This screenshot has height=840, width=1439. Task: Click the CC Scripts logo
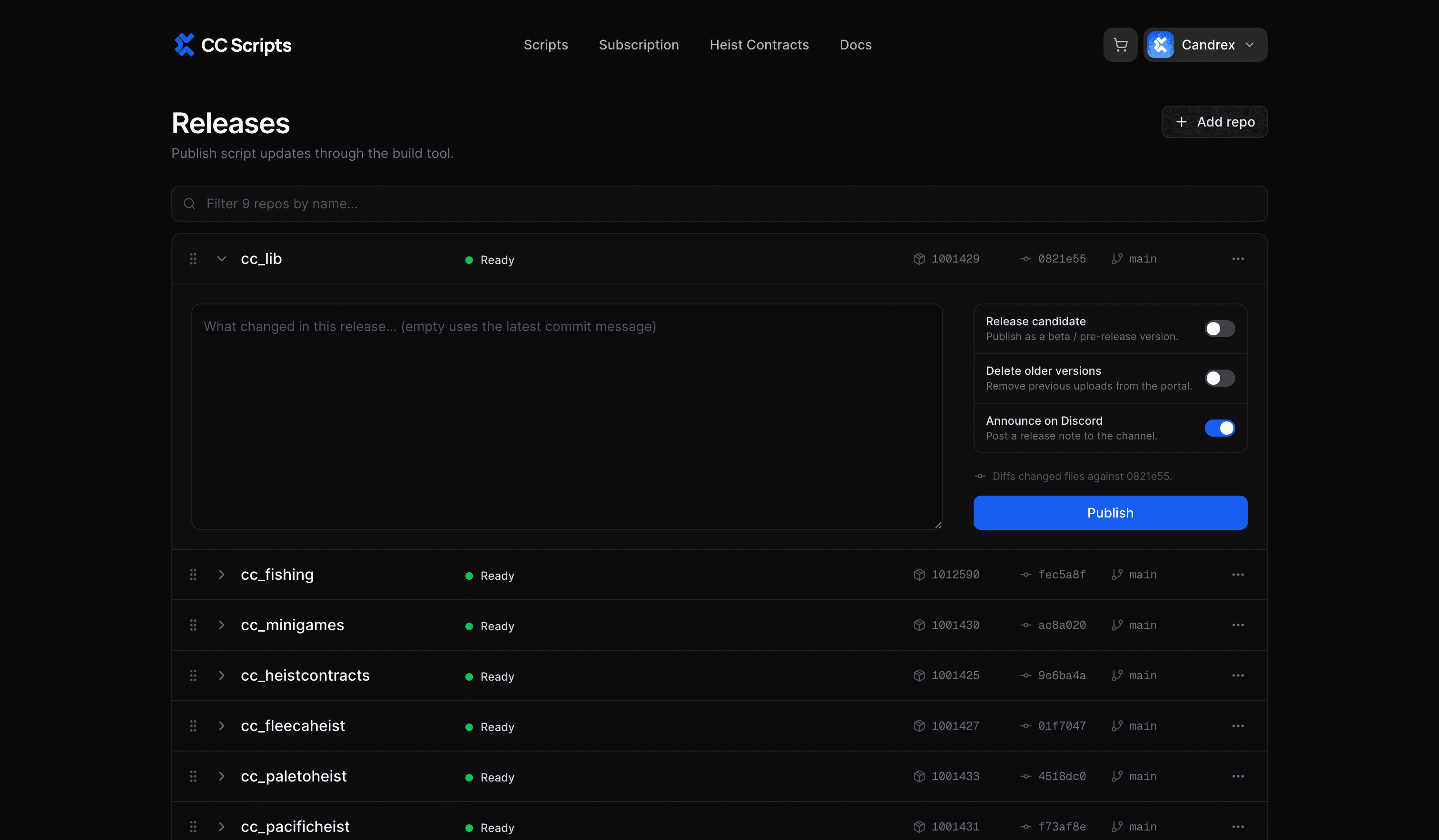pyautogui.click(x=232, y=45)
